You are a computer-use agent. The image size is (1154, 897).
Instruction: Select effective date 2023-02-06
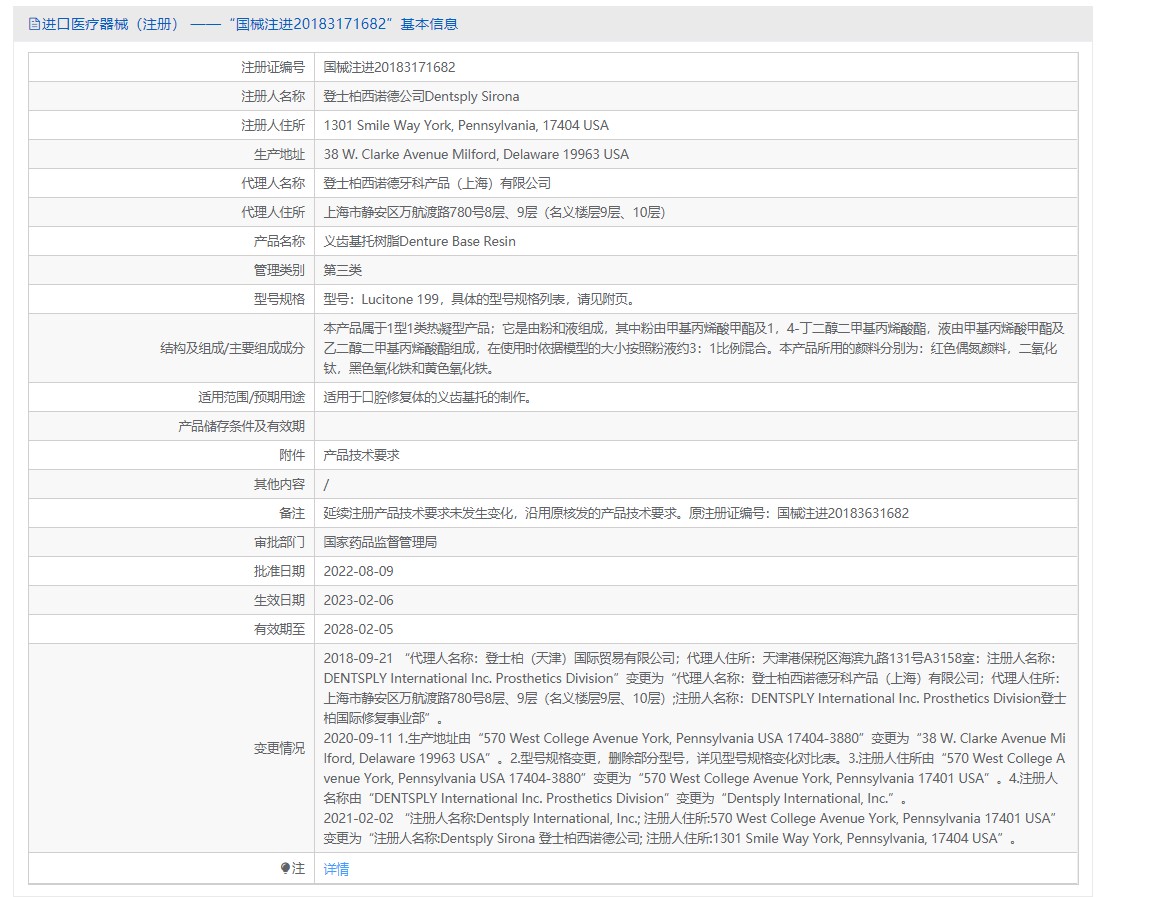(x=358, y=600)
